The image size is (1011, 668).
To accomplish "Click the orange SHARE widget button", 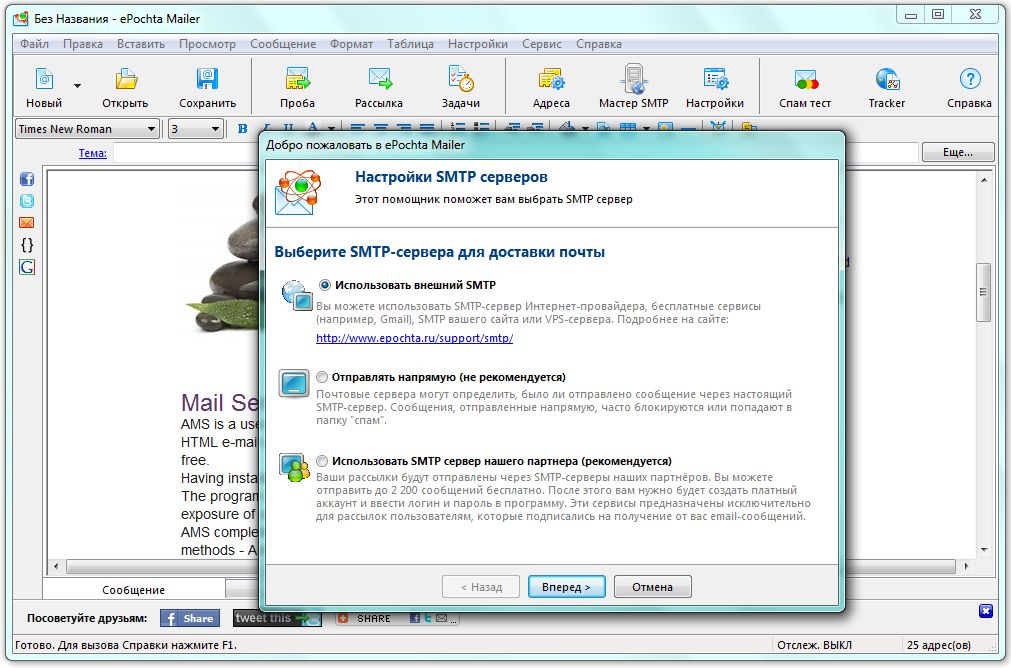I will (x=397, y=618).
